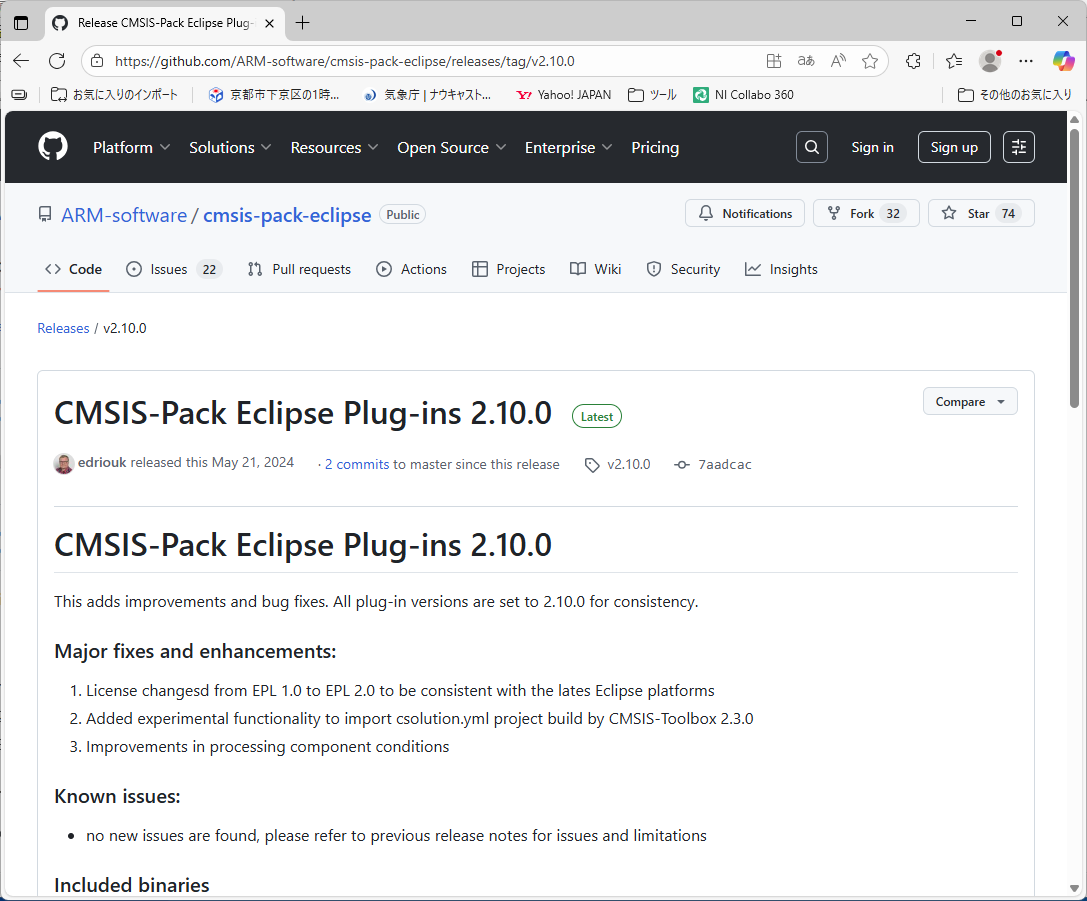
Task: Expand the Open Source menu
Action: pos(451,148)
